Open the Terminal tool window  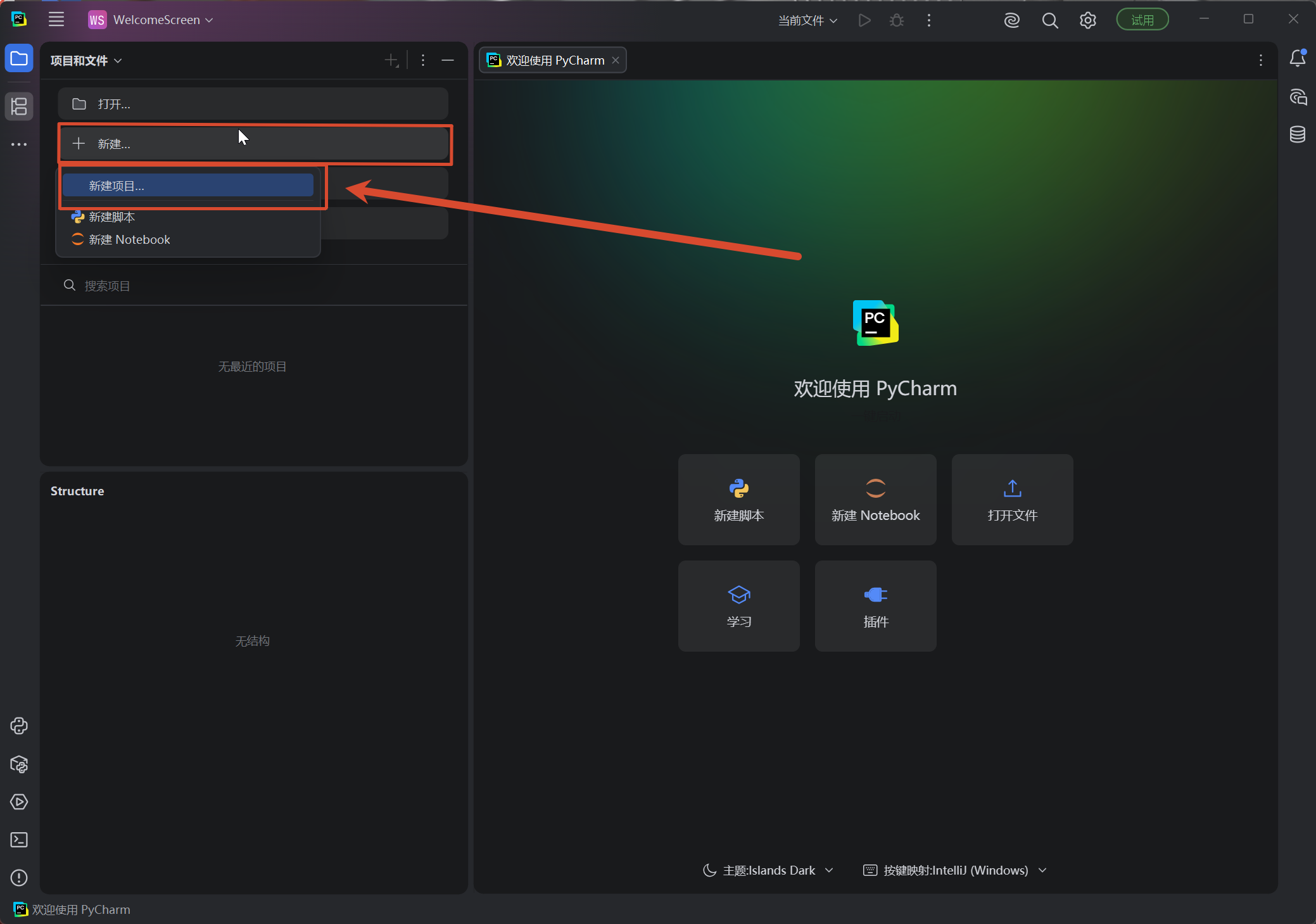pos(19,840)
